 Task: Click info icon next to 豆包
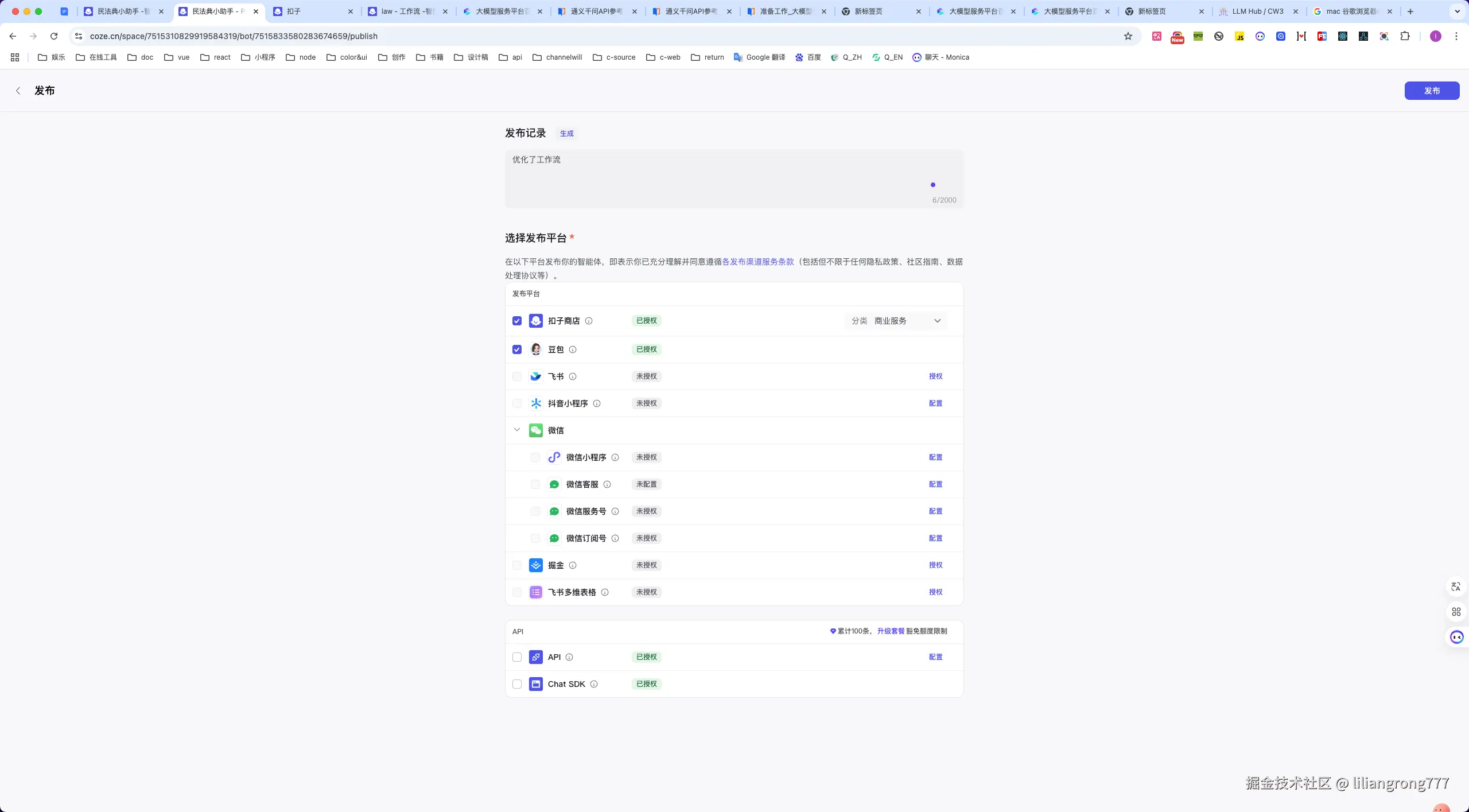click(x=573, y=349)
